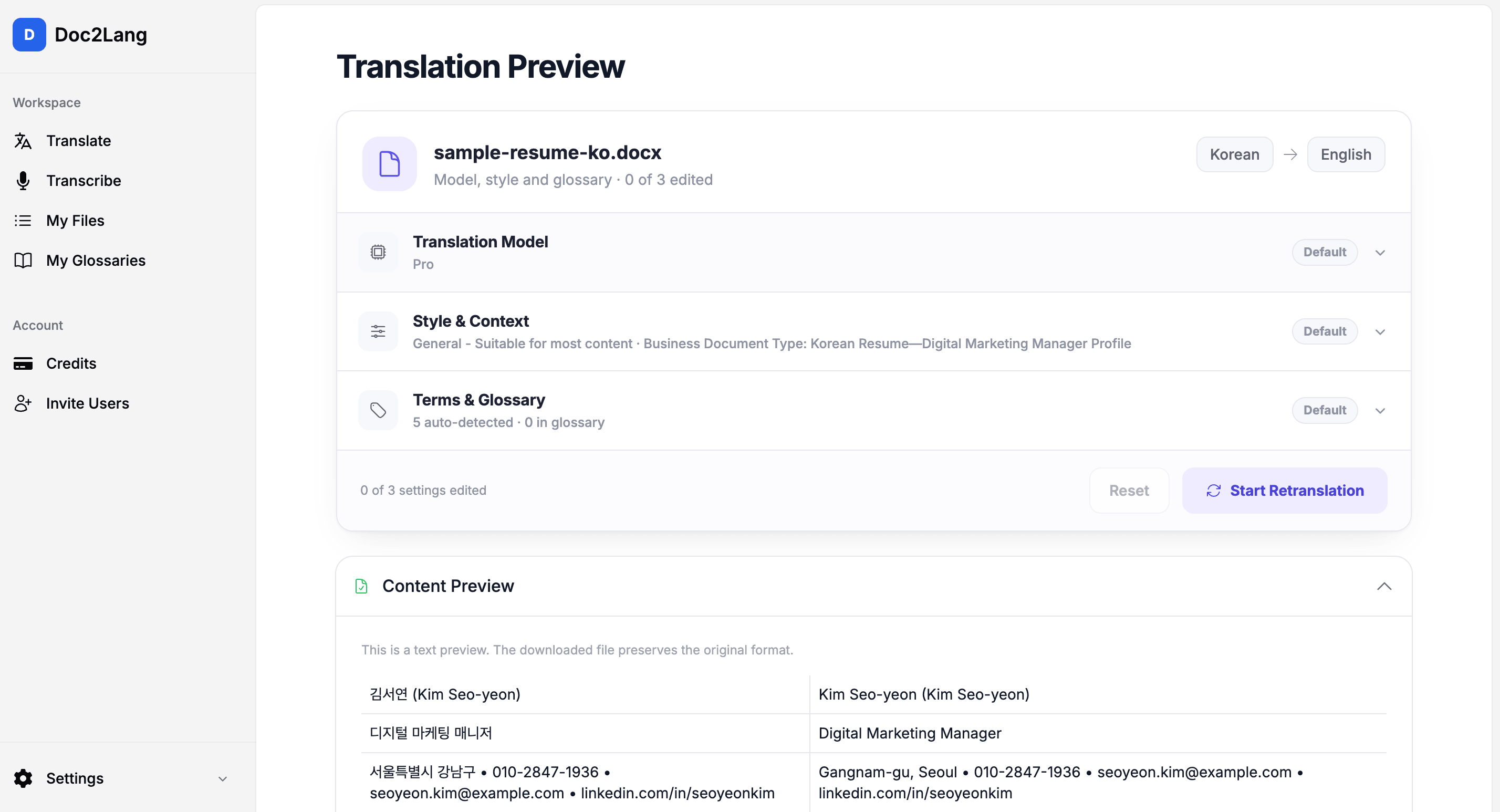Expand the Translation Model section chevron
Screen dimensions: 1500x812
tap(1380, 253)
